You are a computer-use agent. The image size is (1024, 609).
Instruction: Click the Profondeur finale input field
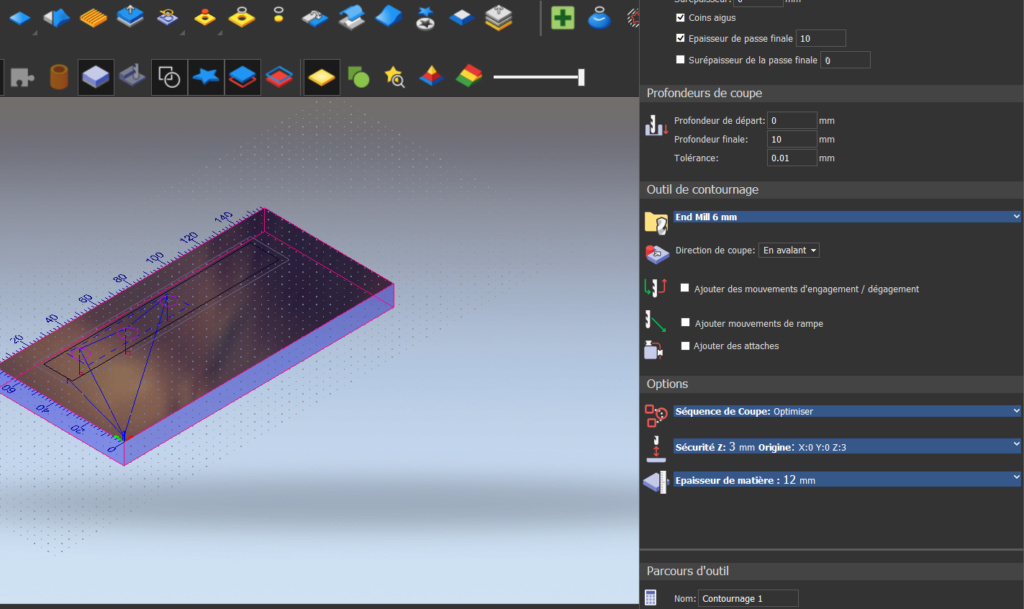(792, 139)
